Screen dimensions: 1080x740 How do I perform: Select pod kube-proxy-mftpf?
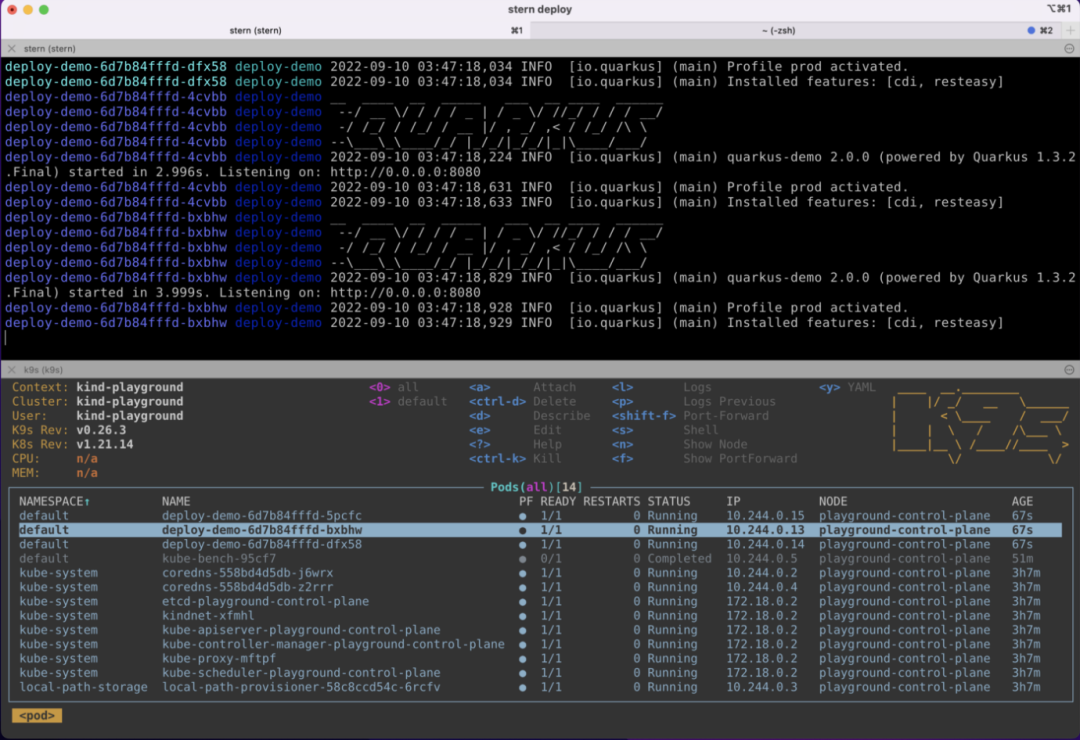point(540,659)
